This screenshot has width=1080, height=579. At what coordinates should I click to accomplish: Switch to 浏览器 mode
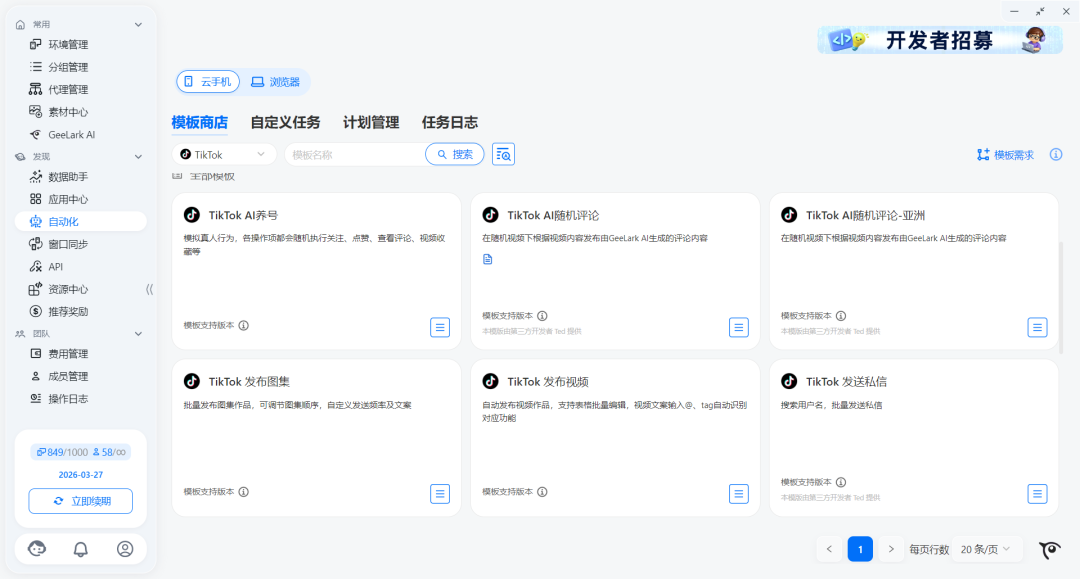click(x=276, y=82)
